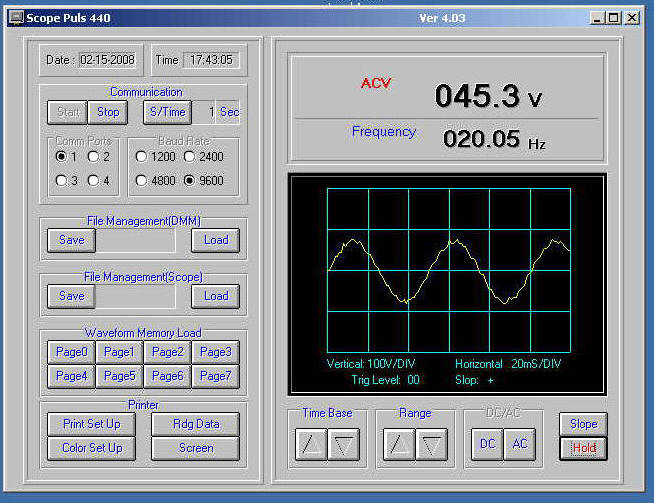The height and width of the screenshot is (503, 654).
Task: Open Print Set Up
Action: tap(91, 424)
